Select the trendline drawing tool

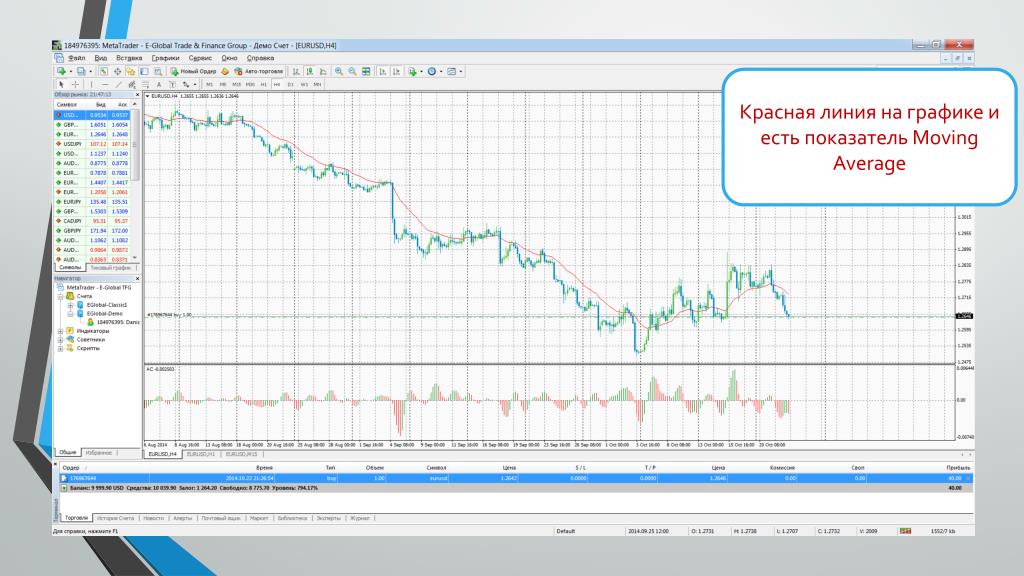119,84
